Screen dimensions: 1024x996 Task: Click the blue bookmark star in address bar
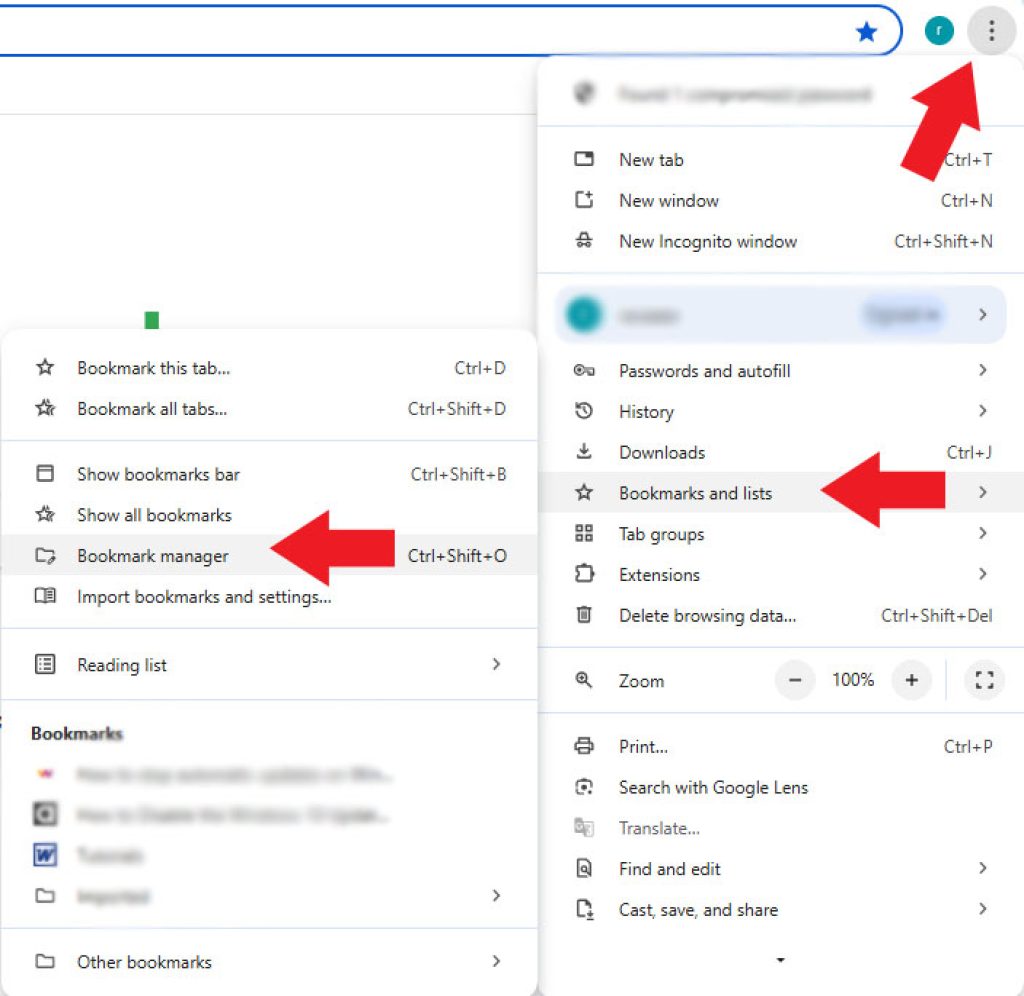point(866,31)
